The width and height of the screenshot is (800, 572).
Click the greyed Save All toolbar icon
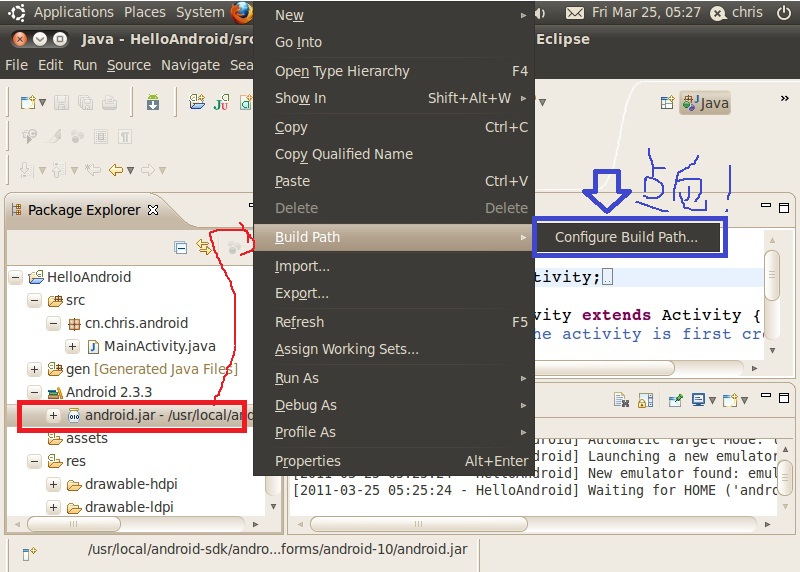(85, 103)
